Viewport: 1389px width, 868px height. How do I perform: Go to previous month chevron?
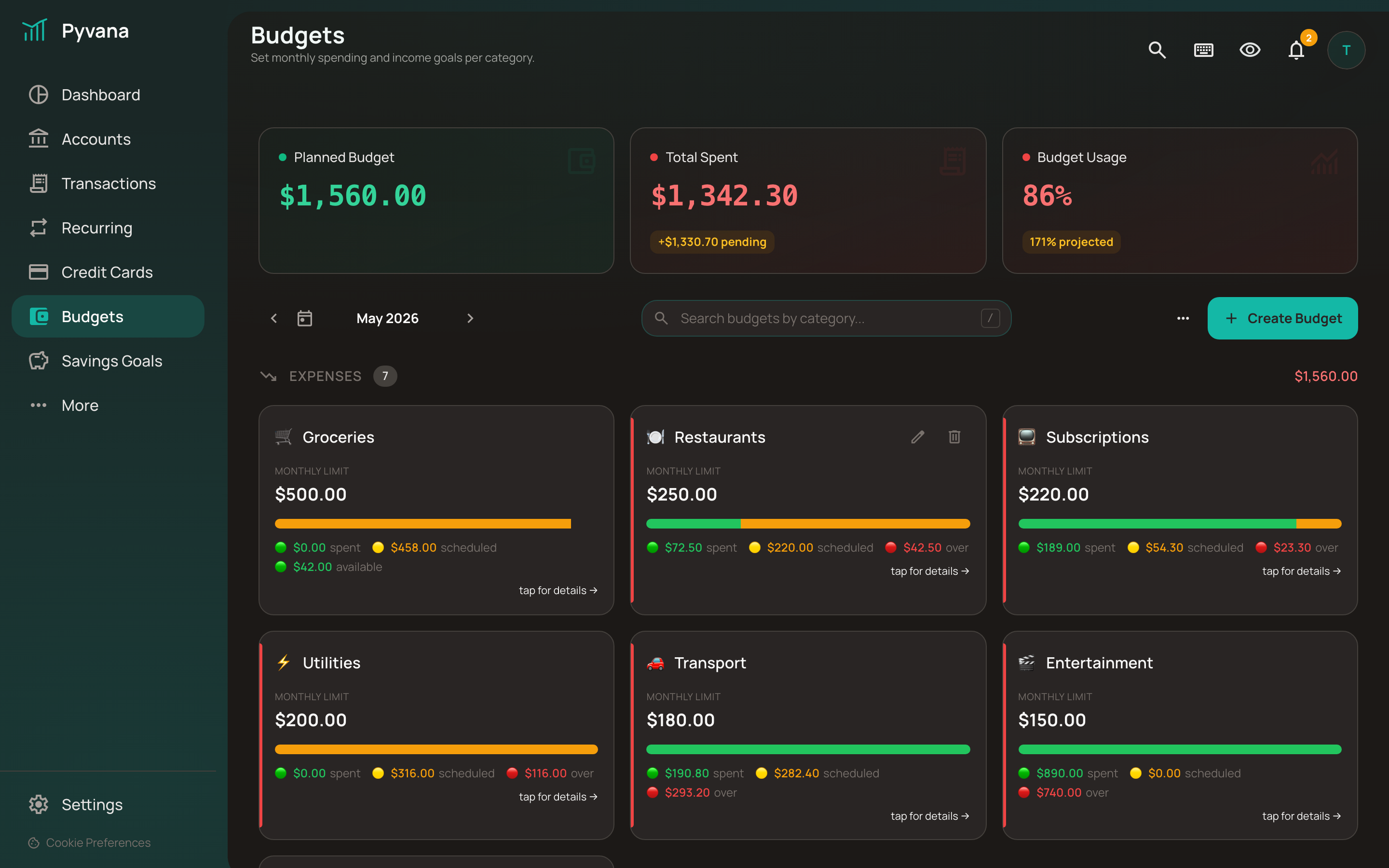(274, 318)
